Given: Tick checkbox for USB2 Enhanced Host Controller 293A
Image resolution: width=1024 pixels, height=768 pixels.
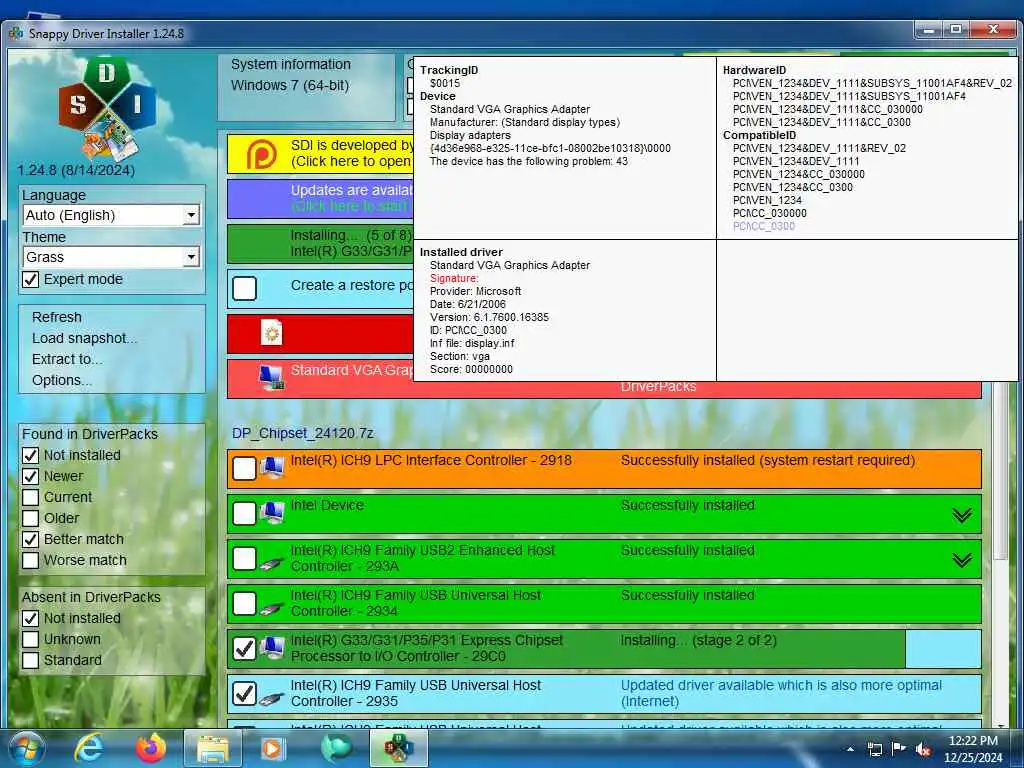Looking at the screenshot, I should coord(244,558).
